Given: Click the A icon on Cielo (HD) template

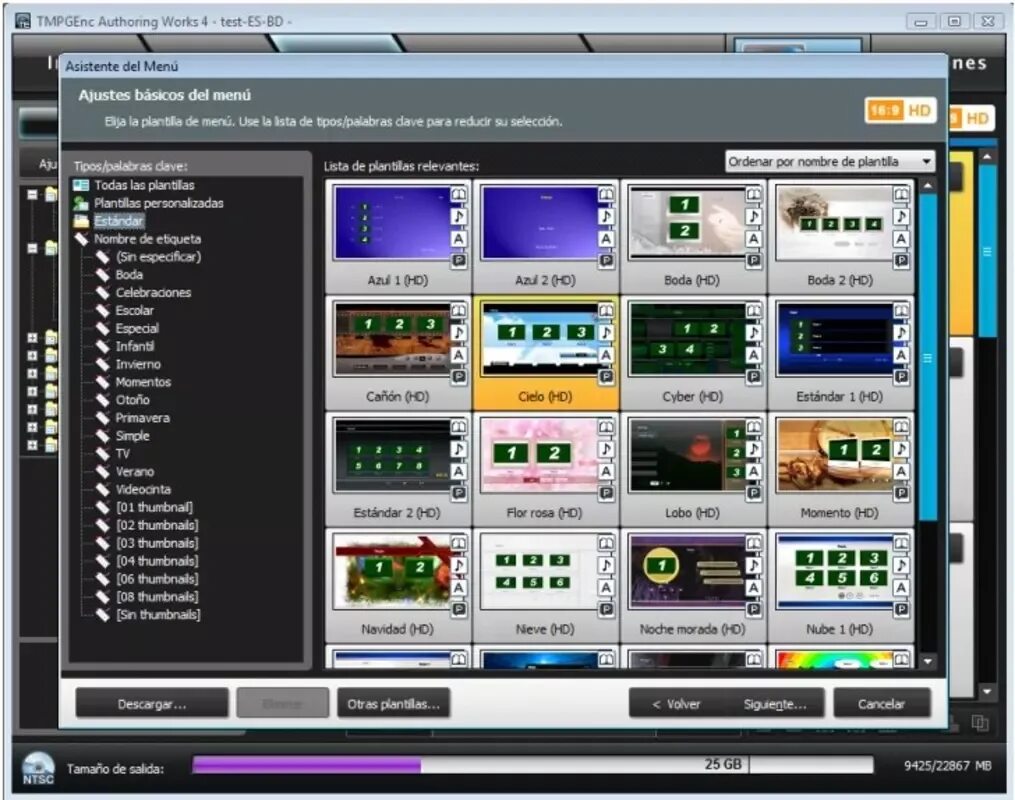Looking at the screenshot, I should [606, 355].
